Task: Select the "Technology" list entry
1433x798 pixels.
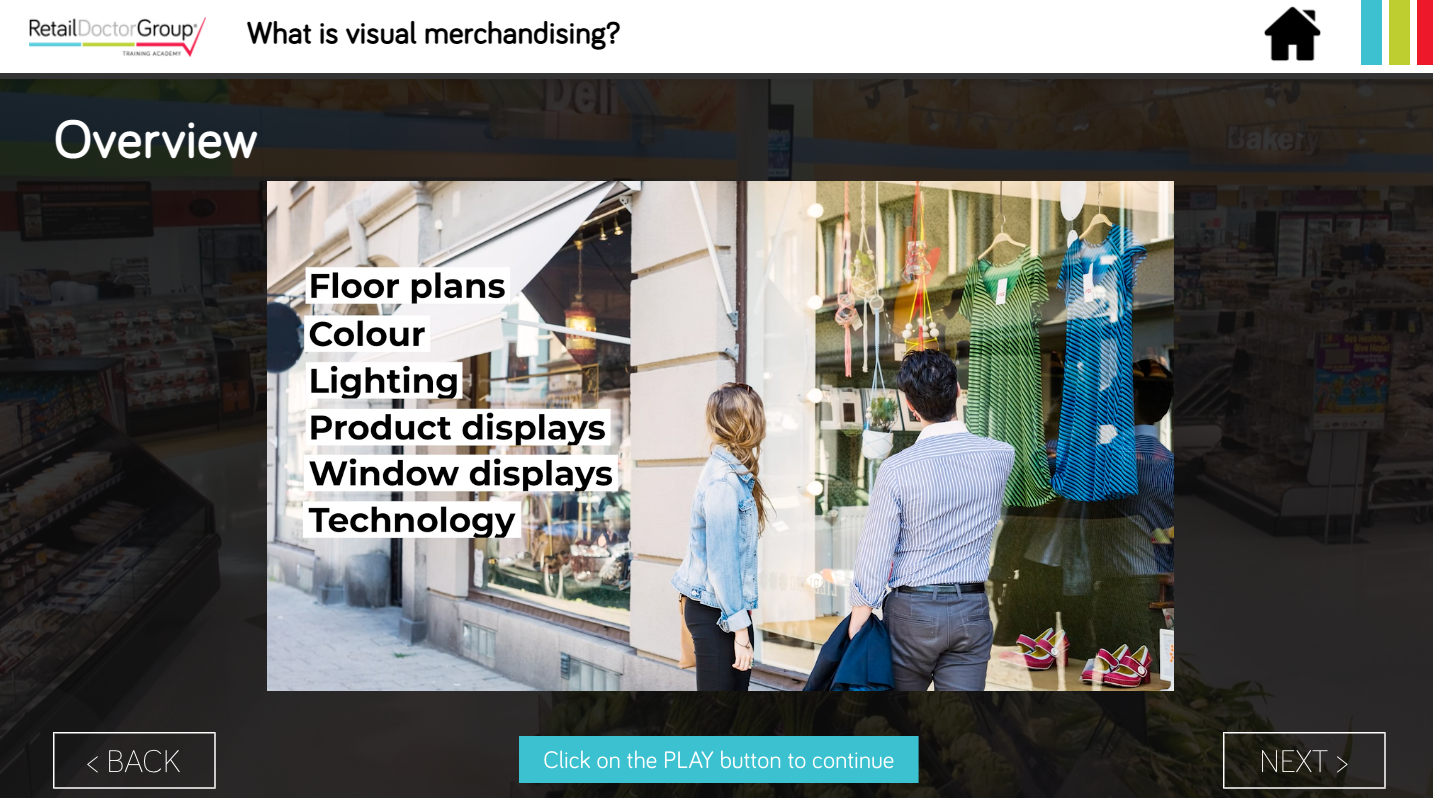Action: coord(412,520)
